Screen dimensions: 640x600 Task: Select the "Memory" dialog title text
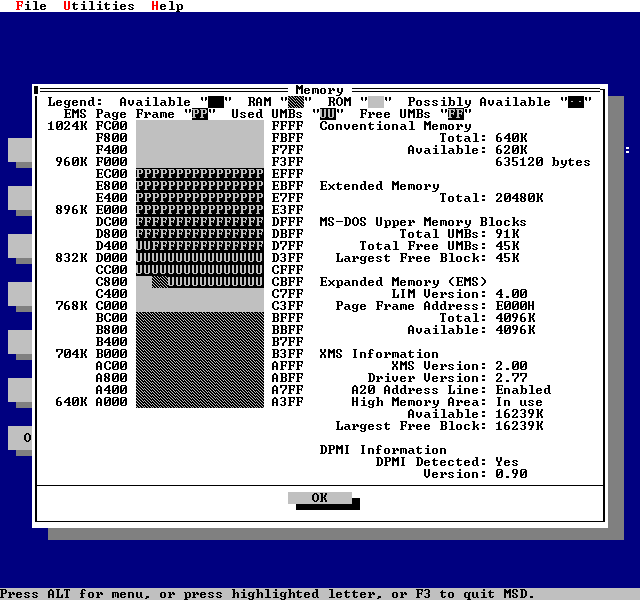319,90
